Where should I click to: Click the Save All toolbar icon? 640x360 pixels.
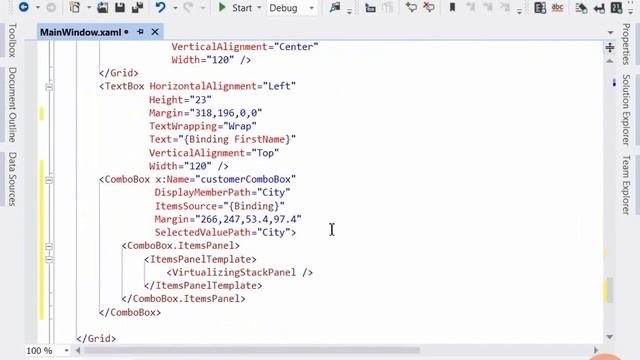(x=138, y=7)
